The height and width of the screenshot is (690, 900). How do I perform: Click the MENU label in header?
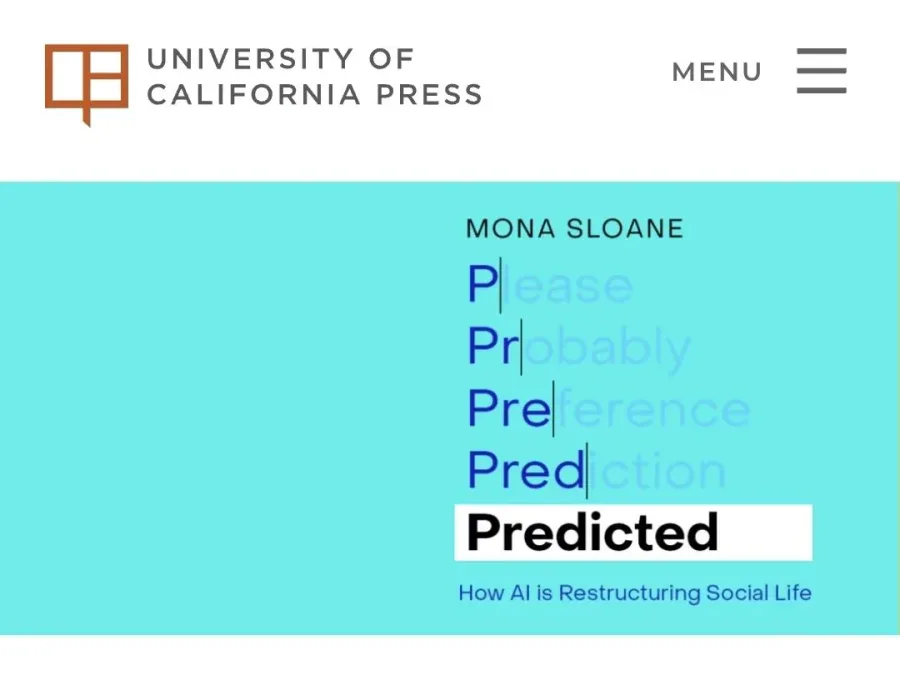tap(717, 72)
